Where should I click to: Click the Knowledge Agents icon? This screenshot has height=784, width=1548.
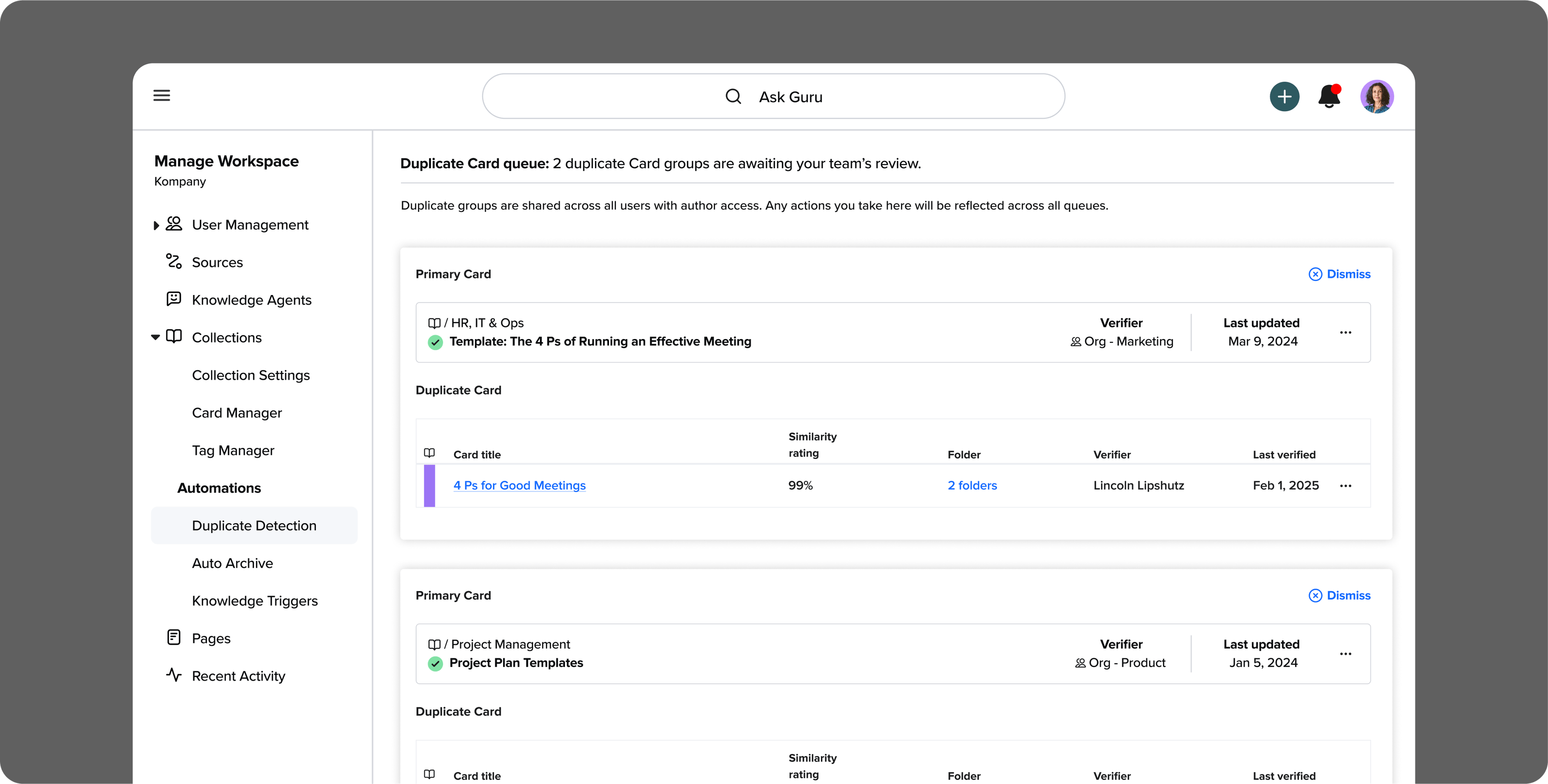coord(174,298)
